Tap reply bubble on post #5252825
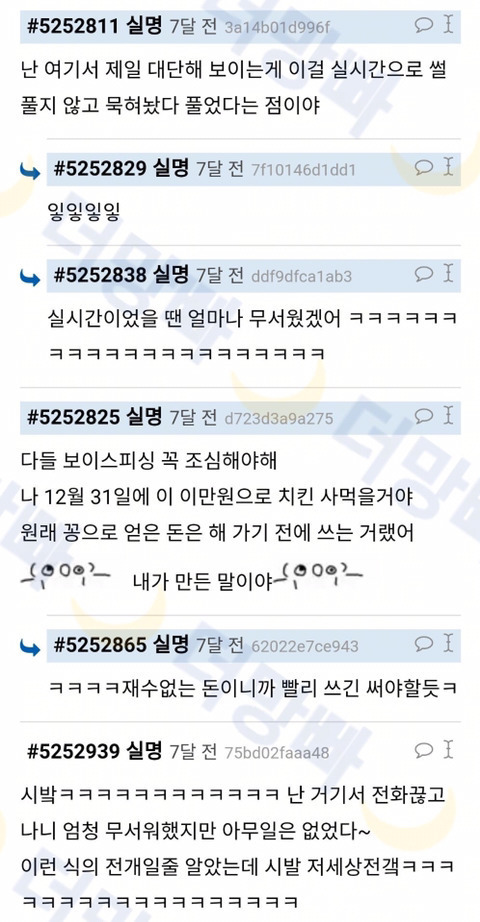 [424, 416]
